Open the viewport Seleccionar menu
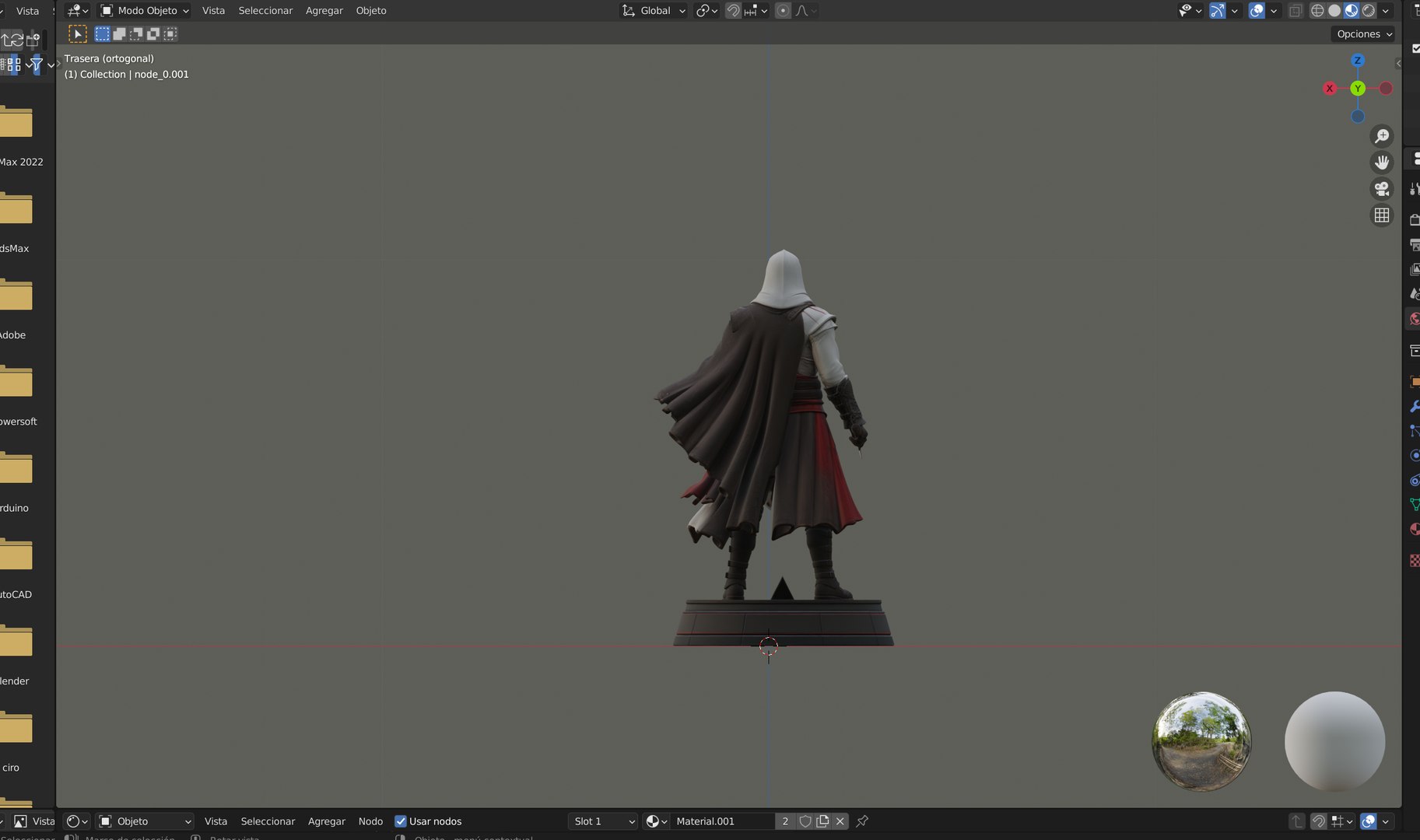 [265, 11]
